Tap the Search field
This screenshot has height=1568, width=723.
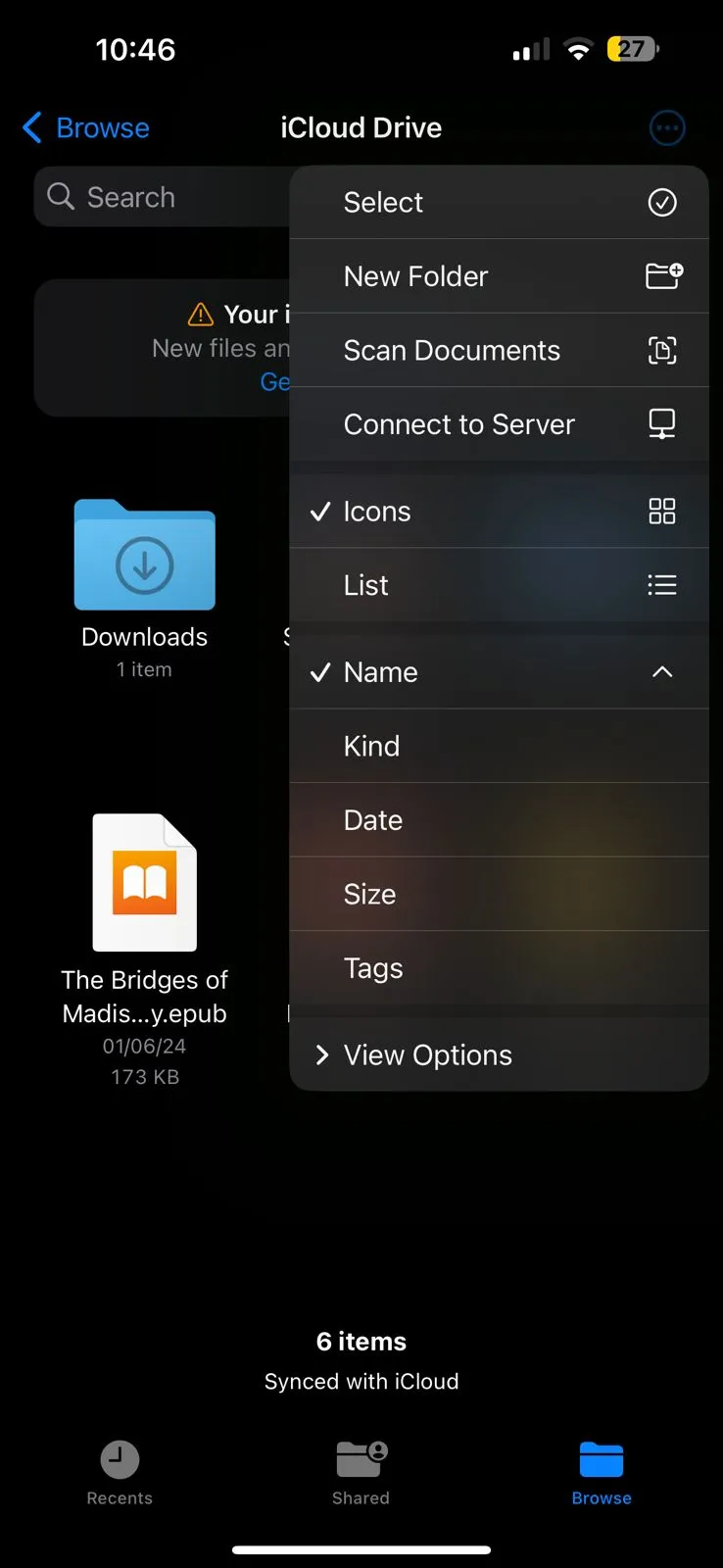click(162, 197)
